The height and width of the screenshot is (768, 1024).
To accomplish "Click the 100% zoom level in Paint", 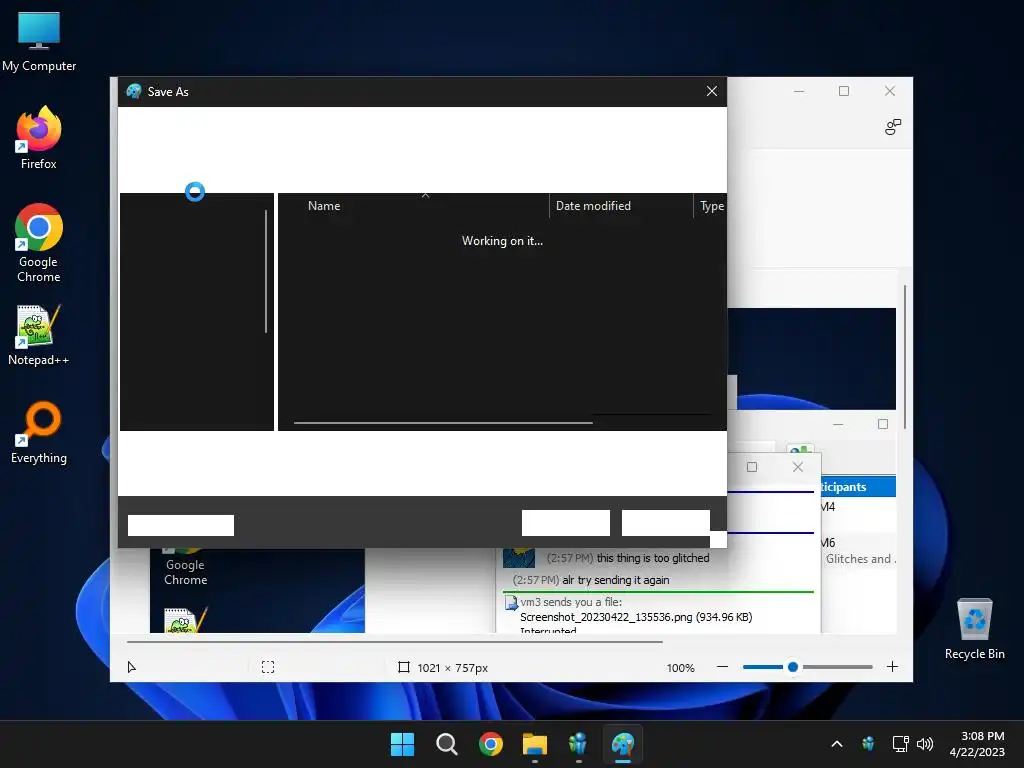I will pyautogui.click(x=680, y=667).
